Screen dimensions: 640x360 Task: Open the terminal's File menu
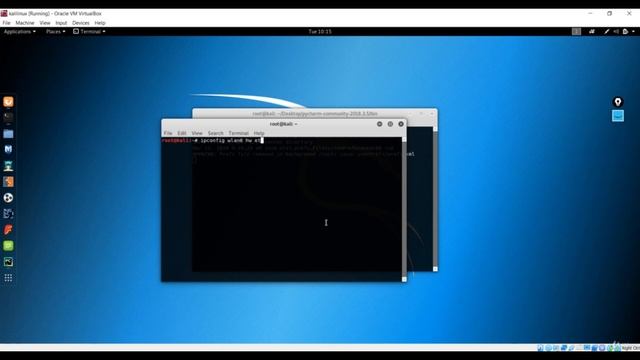168,133
